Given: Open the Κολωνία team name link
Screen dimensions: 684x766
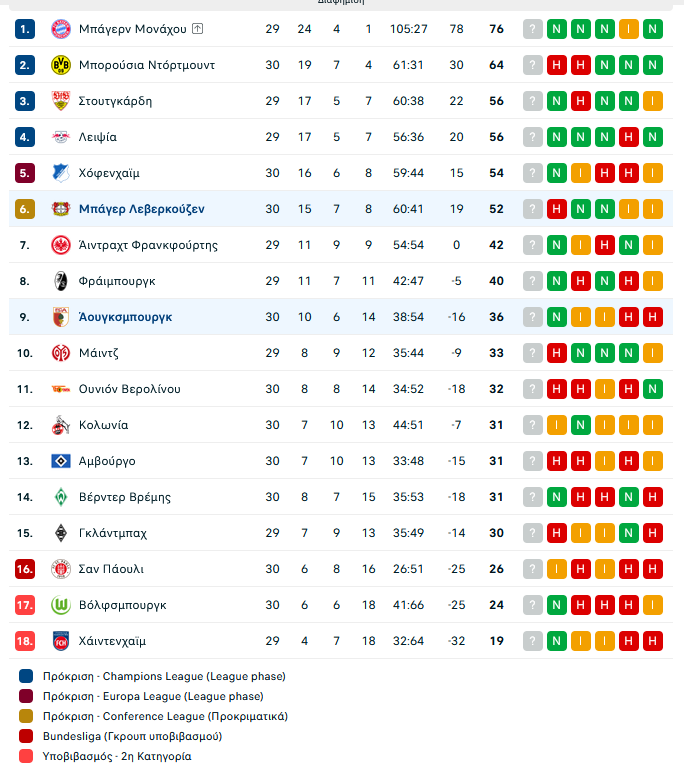Looking at the screenshot, I should (x=103, y=425).
